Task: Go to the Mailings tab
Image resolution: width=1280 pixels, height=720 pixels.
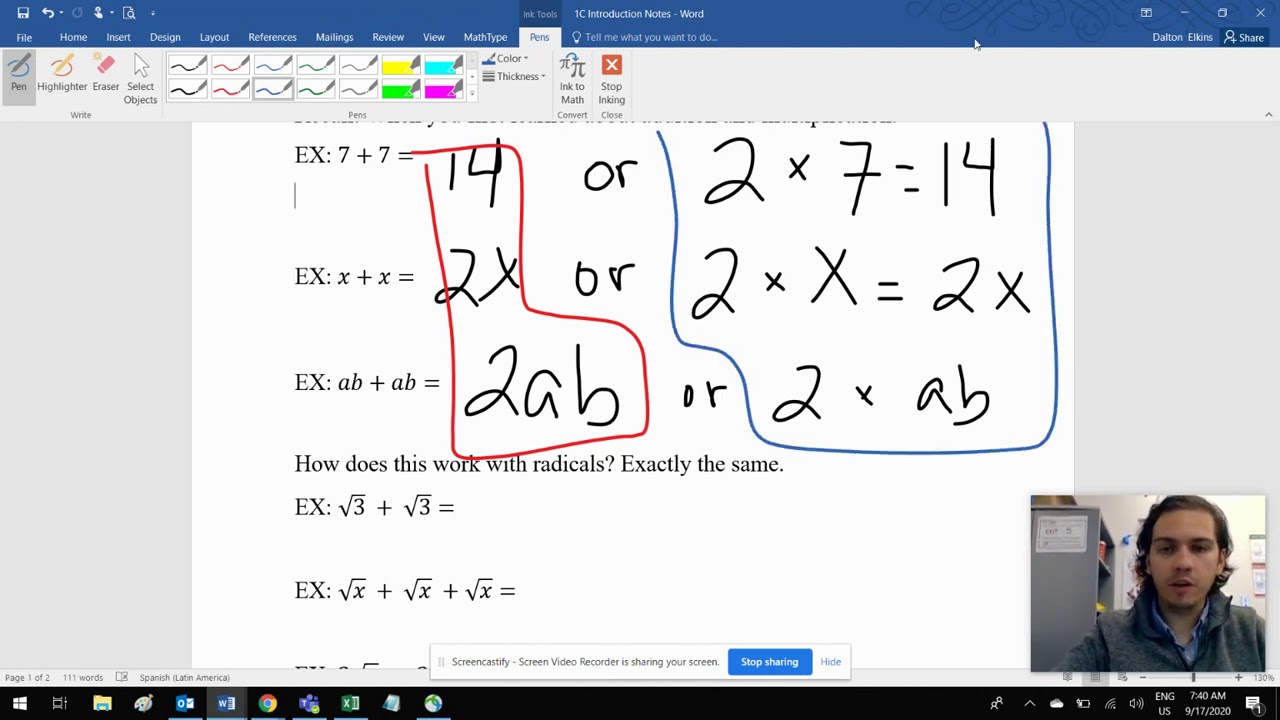Action: tap(334, 37)
